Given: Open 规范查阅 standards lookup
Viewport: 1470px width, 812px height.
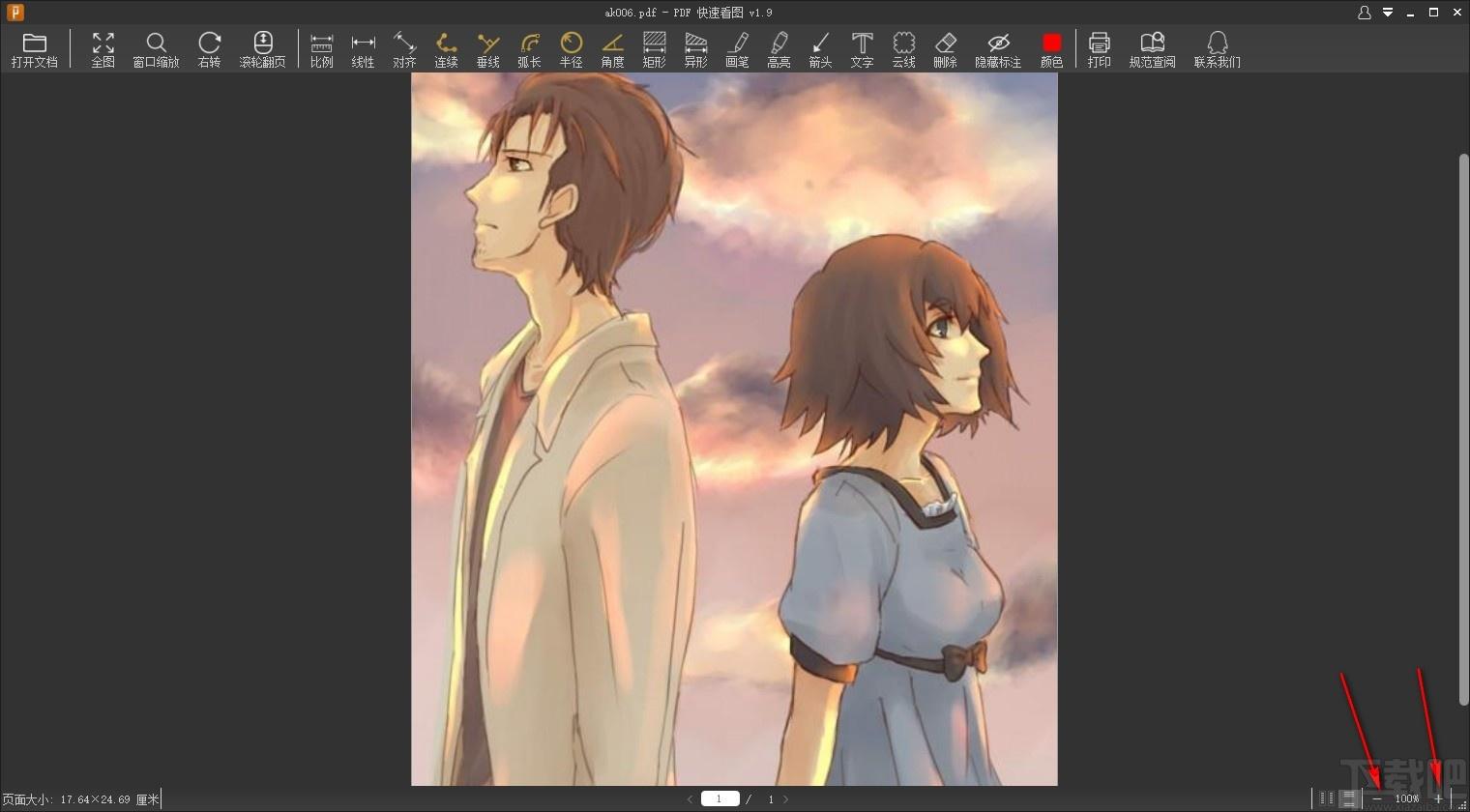Looking at the screenshot, I should coord(1152,49).
